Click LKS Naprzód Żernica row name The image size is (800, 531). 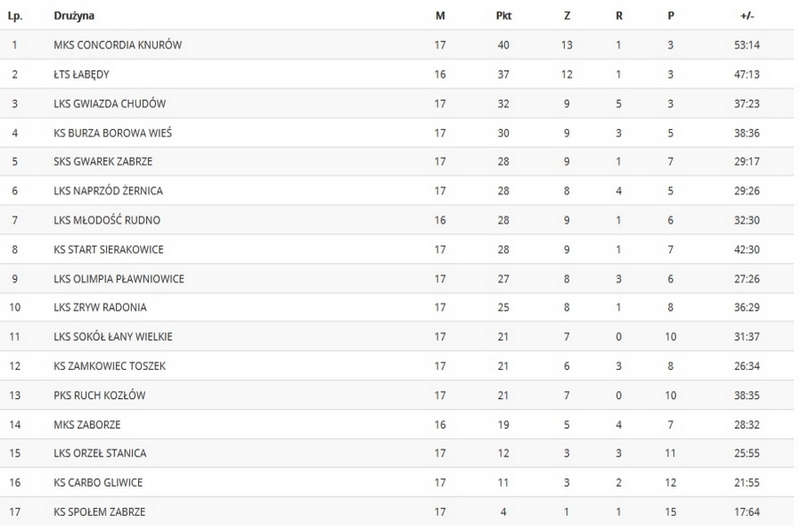coord(108,191)
